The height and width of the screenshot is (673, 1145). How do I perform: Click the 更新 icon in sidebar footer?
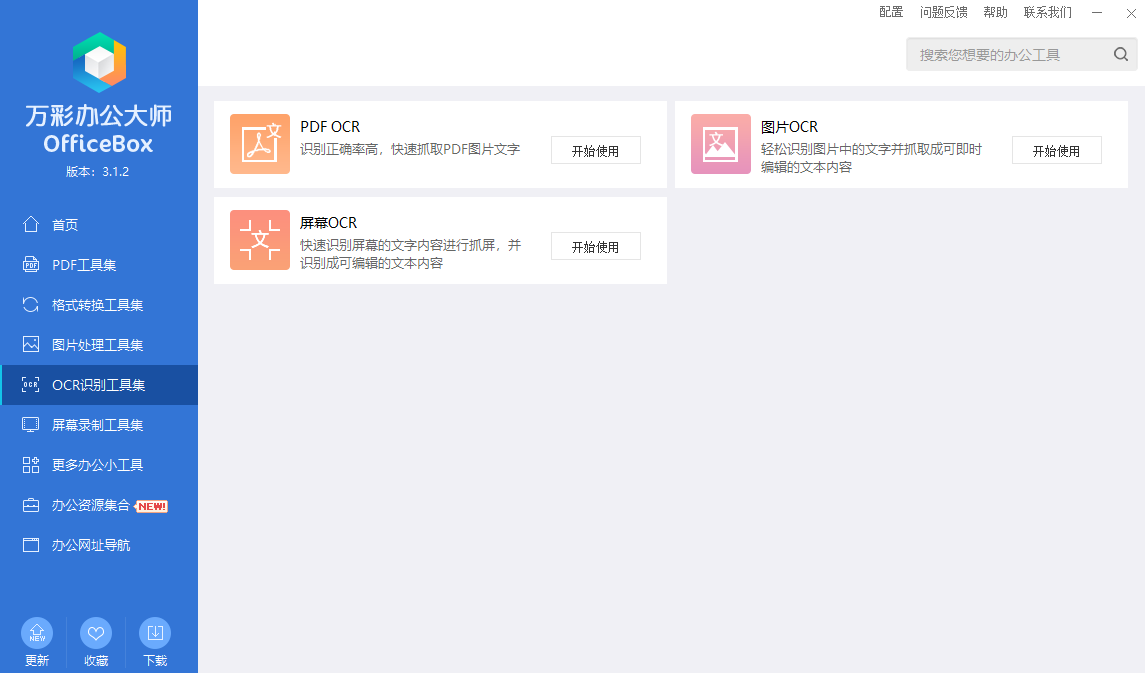37,633
